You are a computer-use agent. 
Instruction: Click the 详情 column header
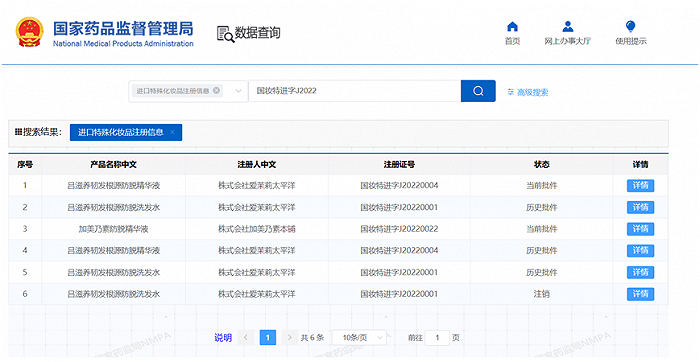640,165
